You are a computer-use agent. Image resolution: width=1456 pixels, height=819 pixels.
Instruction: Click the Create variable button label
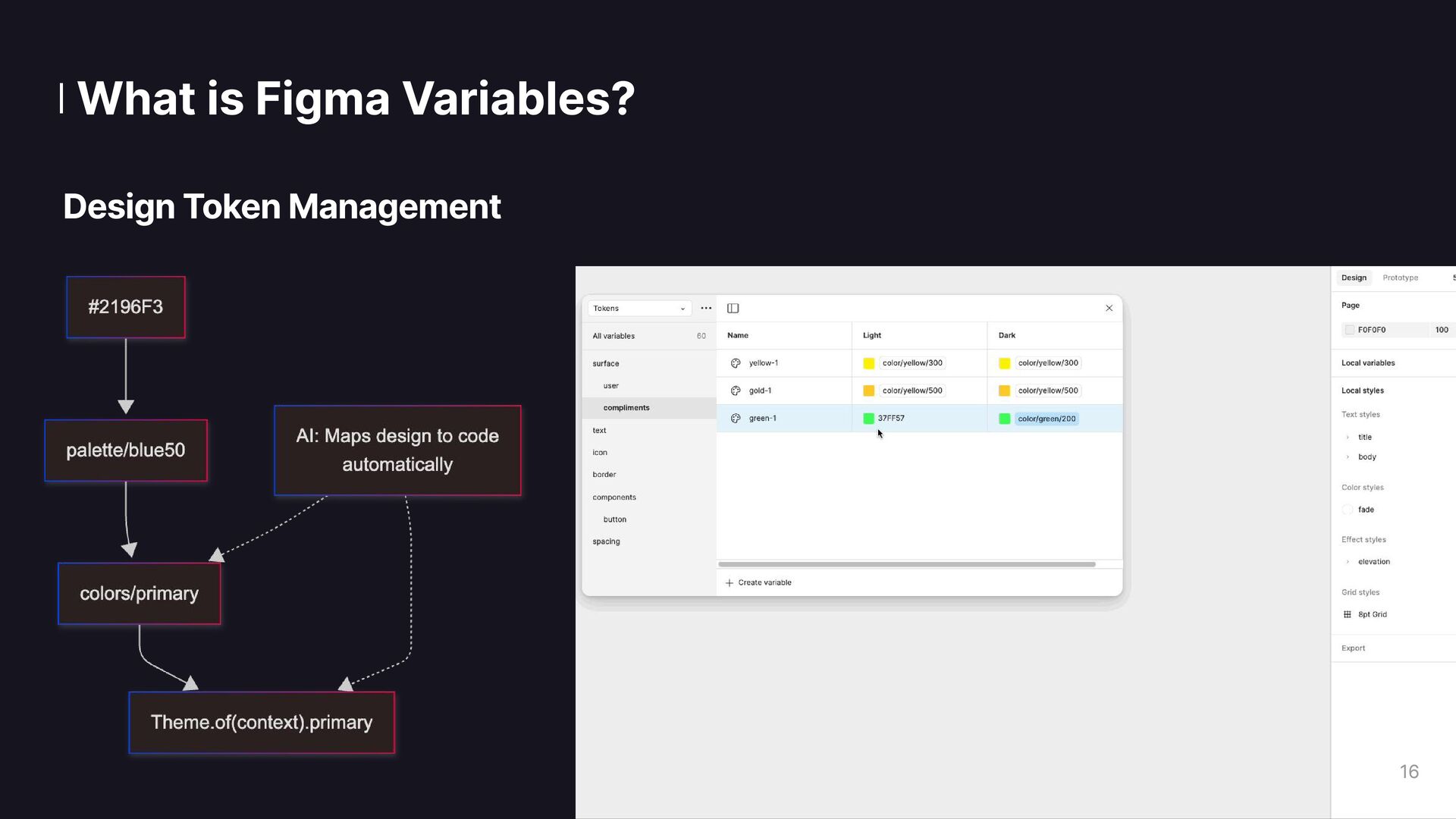(764, 582)
